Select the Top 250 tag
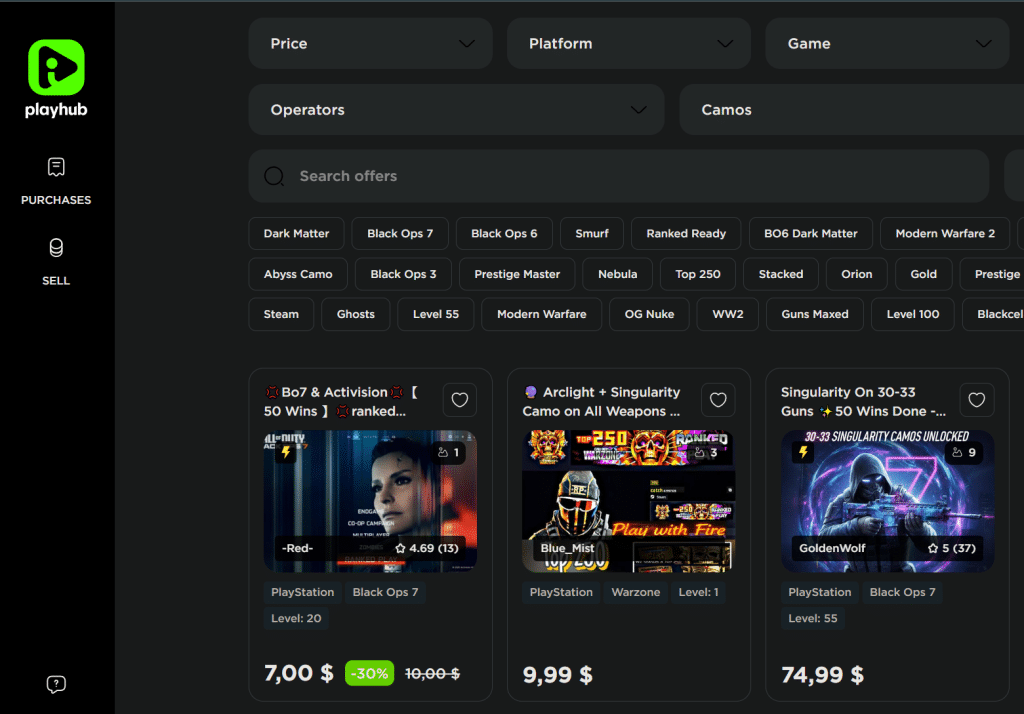 tap(697, 274)
